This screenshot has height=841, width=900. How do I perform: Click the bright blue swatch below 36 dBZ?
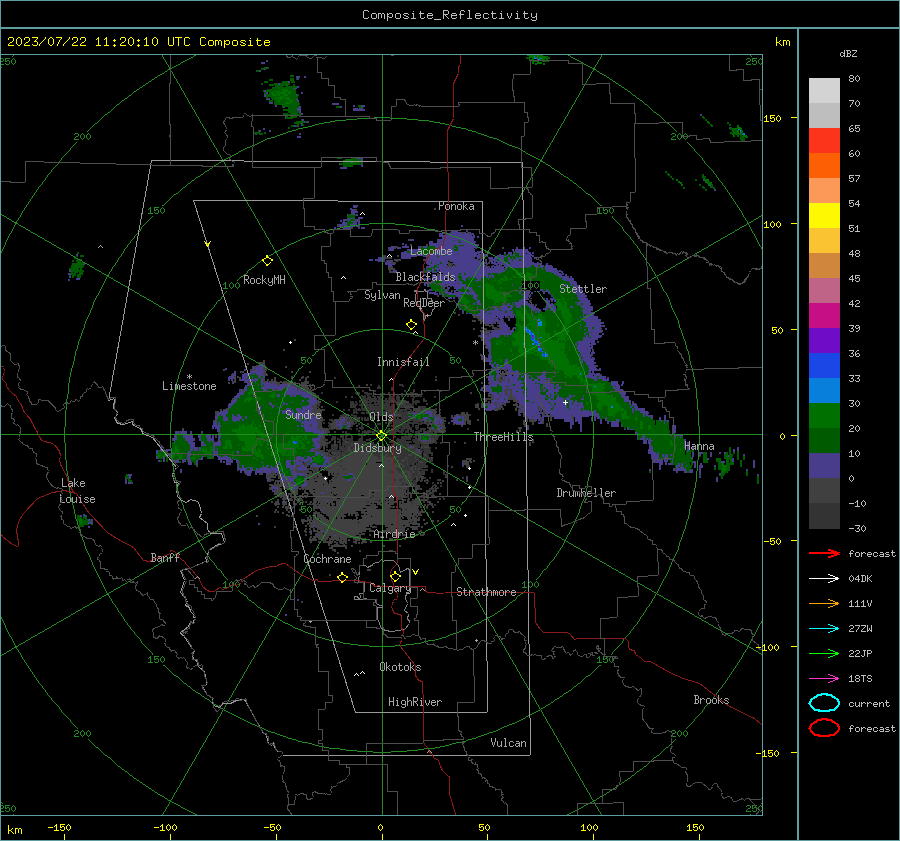[824, 366]
